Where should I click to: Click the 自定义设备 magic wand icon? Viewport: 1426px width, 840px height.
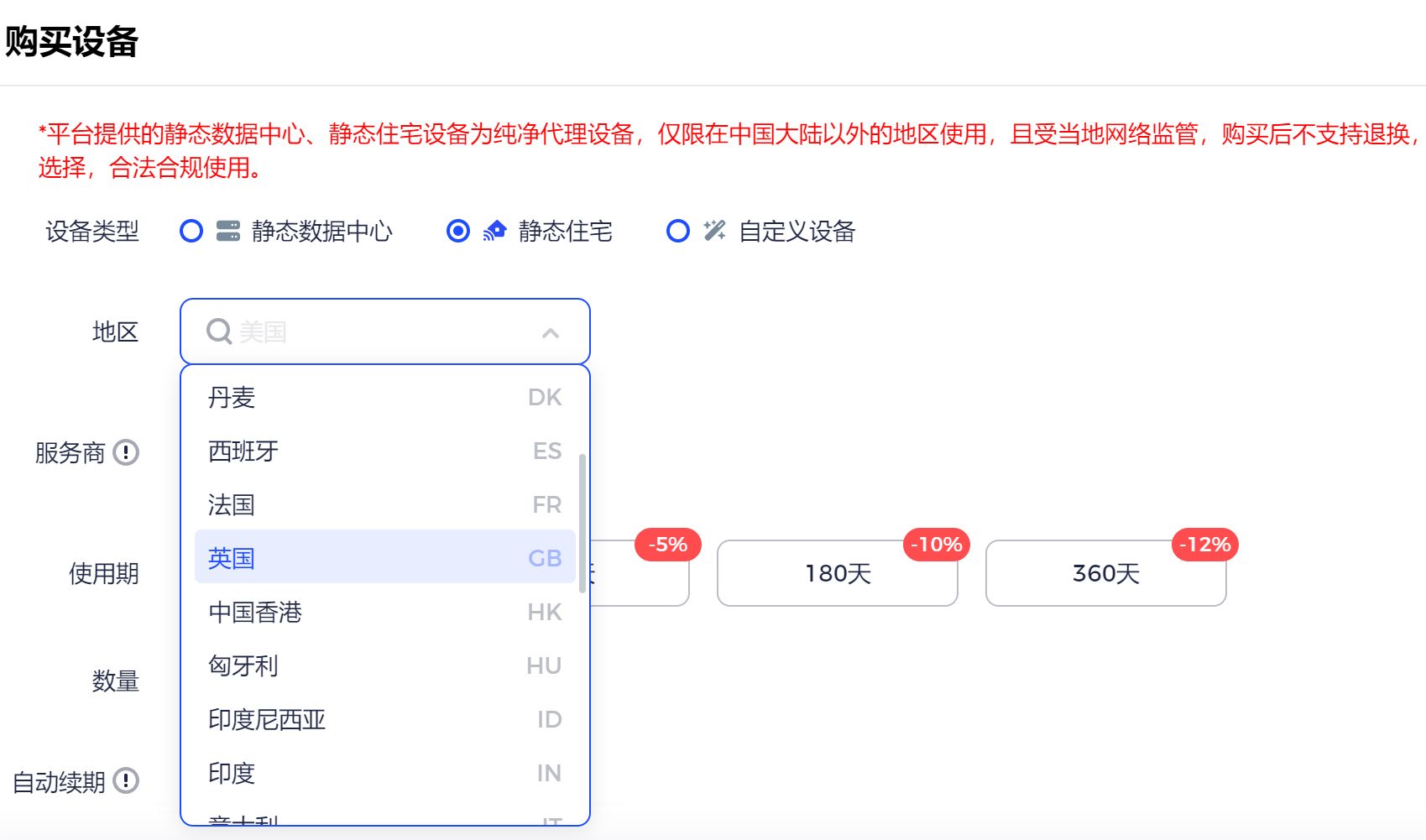coord(715,231)
